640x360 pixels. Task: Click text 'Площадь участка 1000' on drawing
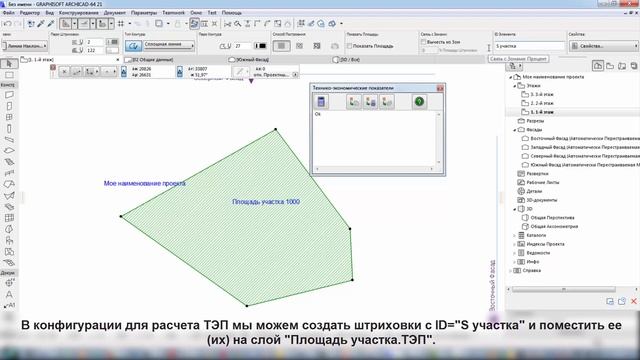tap(266, 202)
